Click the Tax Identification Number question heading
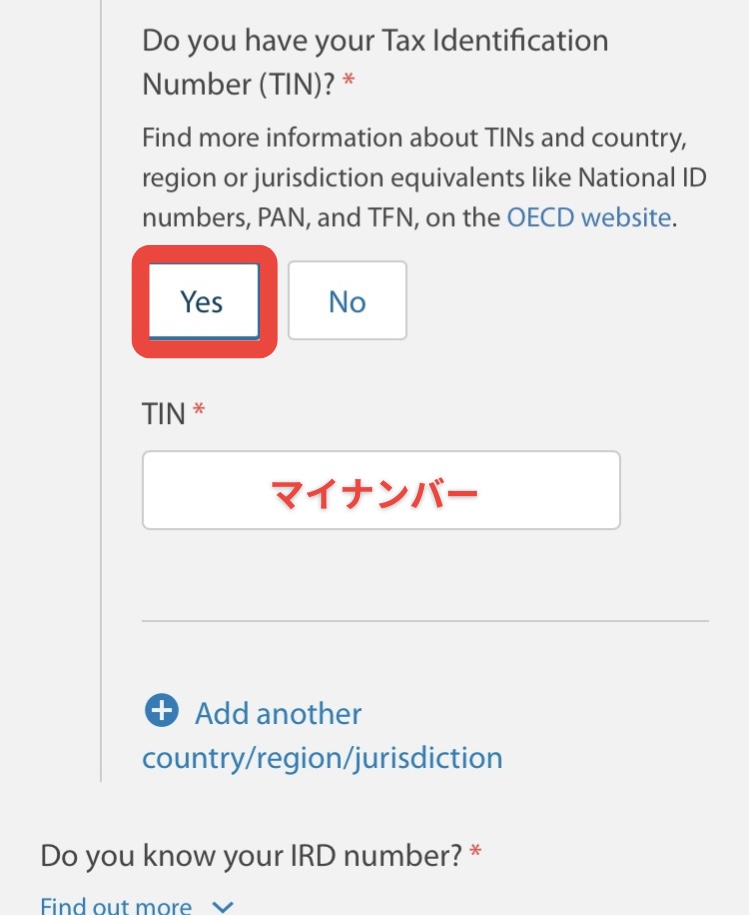Image resolution: width=750 pixels, height=915 pixels. [x=375, y=42]
